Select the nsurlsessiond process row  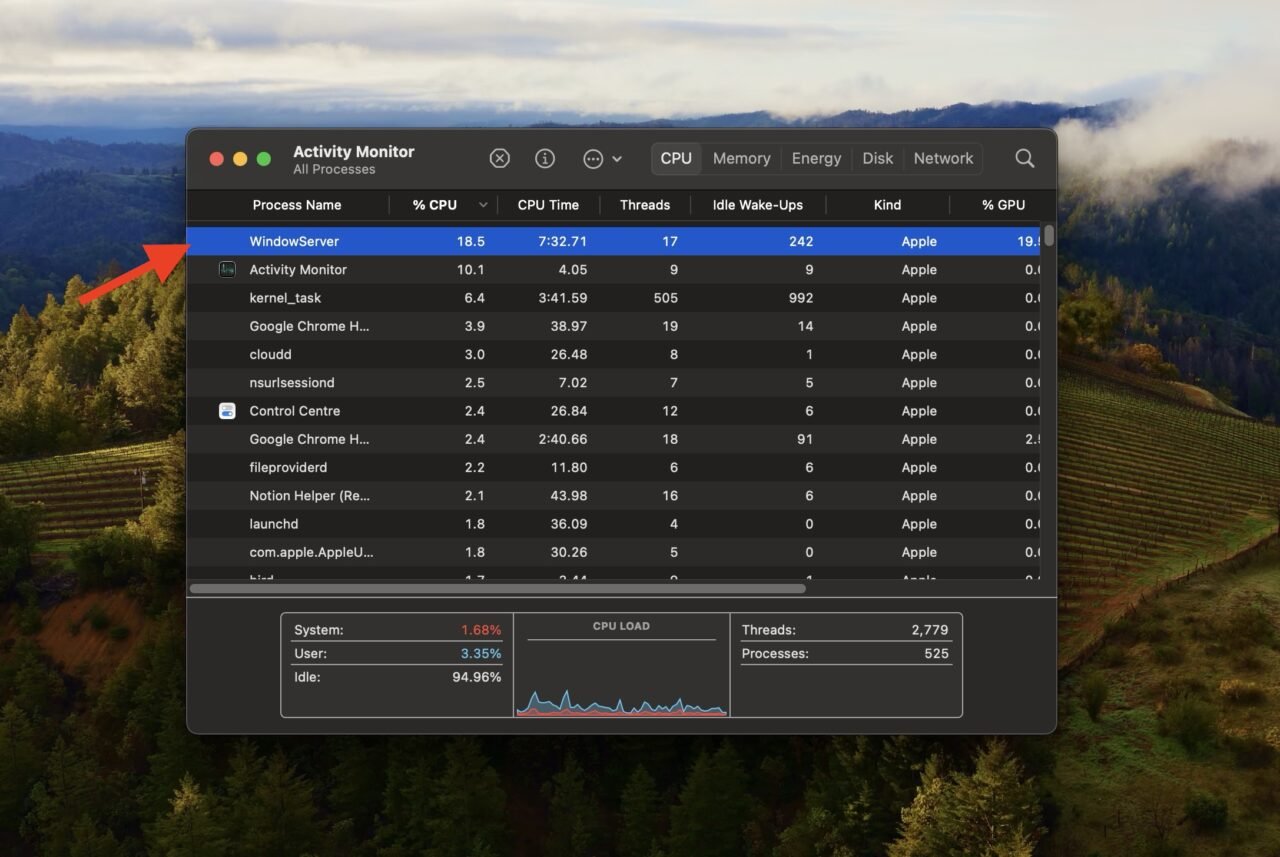[x=614, y=382]
